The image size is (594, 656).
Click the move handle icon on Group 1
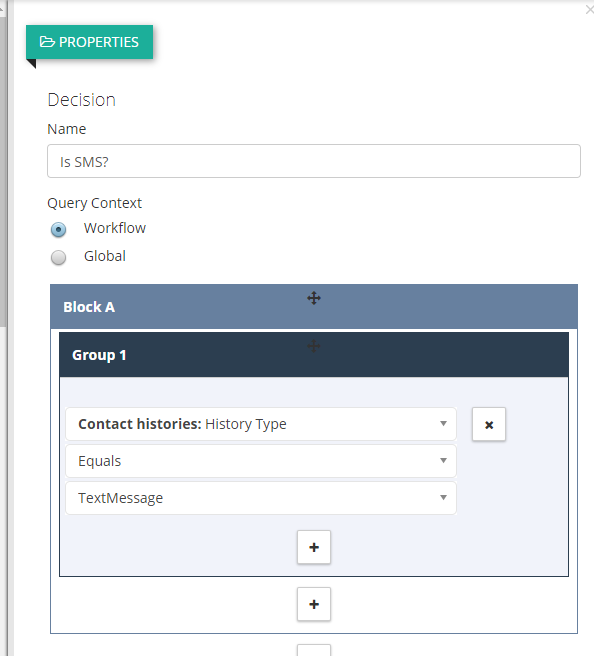(314, 346)
